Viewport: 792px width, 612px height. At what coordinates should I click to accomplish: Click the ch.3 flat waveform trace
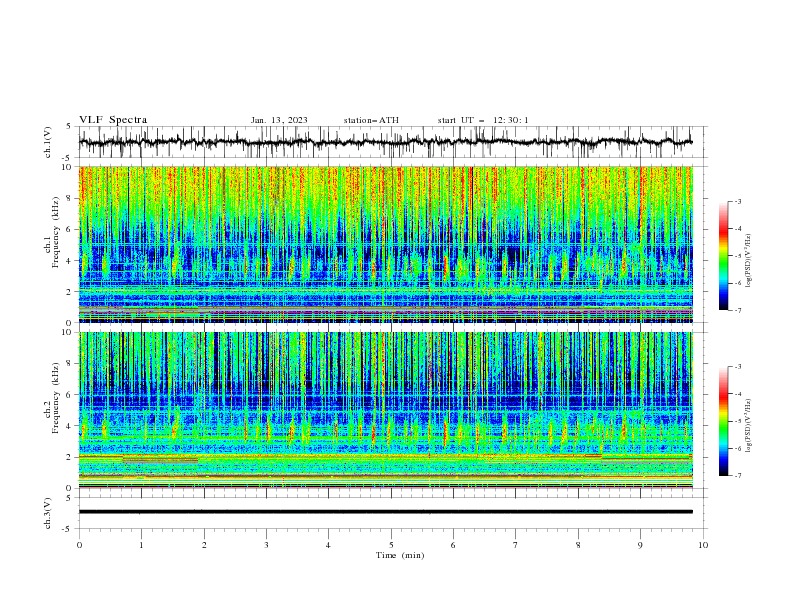point(386,512)
